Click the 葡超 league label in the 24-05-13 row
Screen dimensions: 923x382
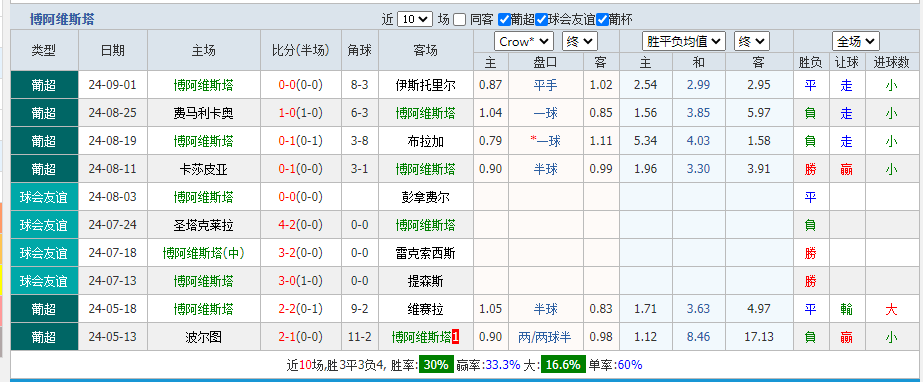(x=44, y=337)
